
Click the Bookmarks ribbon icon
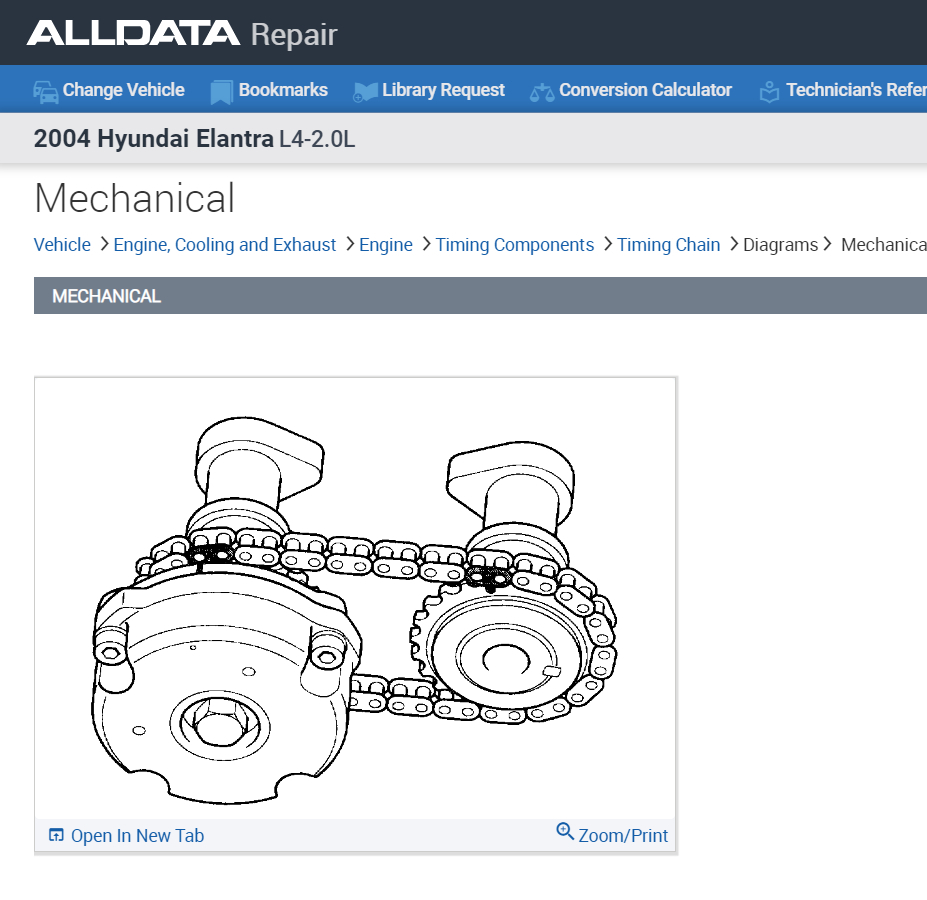[221, 92]
